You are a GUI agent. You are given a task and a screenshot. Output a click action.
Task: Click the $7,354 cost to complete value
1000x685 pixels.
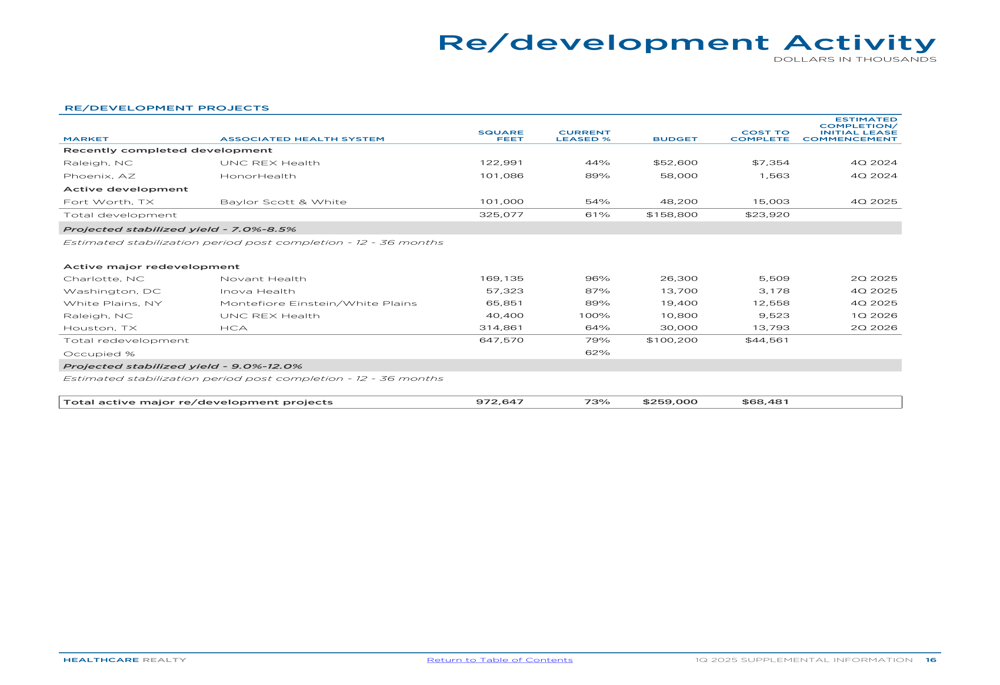point(770,163)
